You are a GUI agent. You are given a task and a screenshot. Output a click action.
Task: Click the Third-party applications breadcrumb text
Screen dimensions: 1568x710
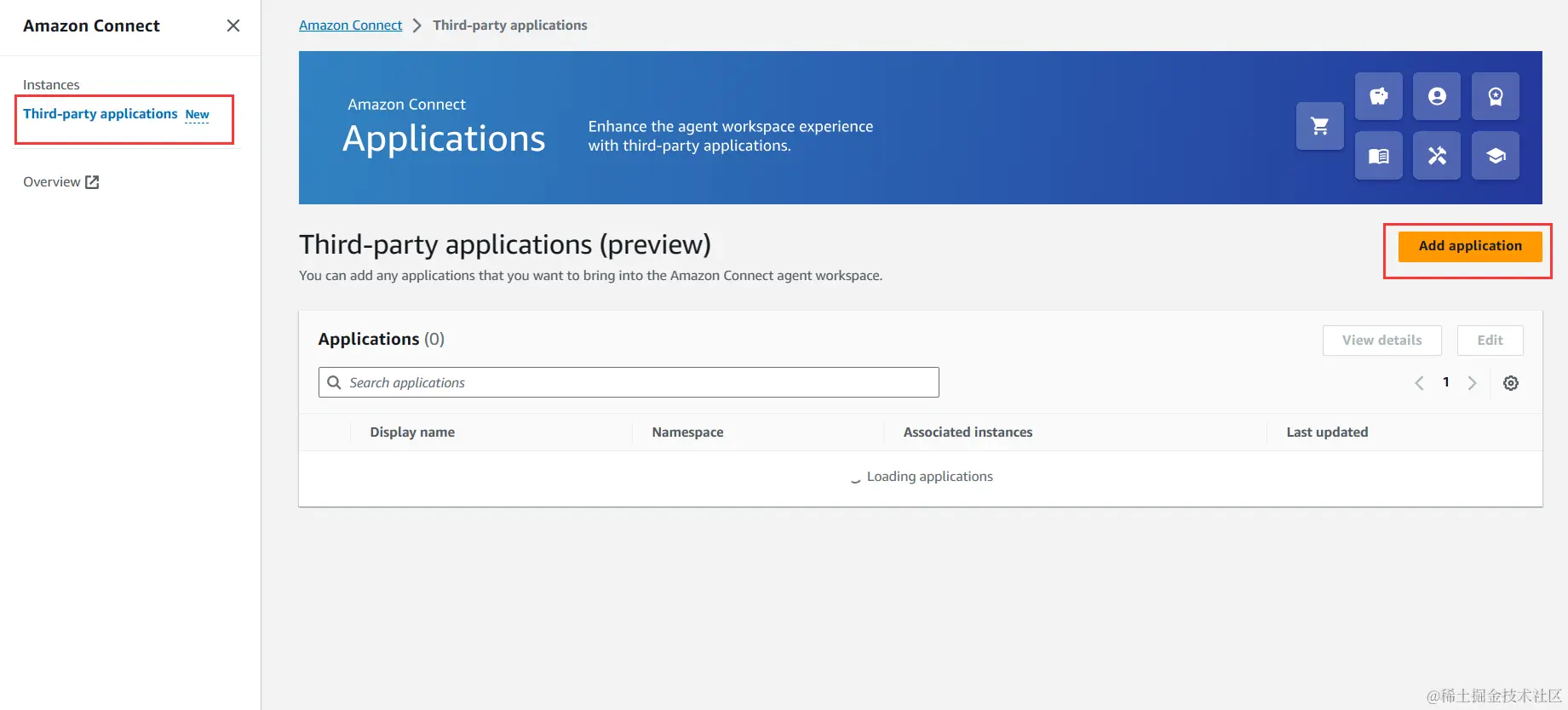point(510,26)
